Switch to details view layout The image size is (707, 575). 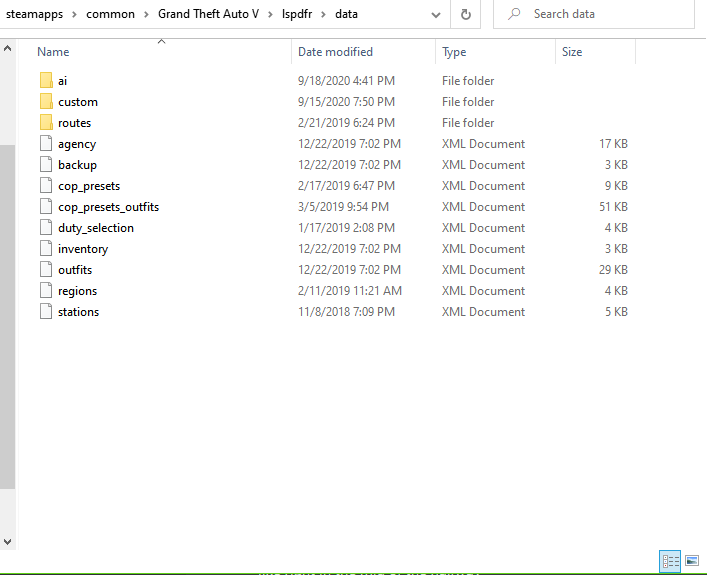pyautogui.click(x=670, y=561)
